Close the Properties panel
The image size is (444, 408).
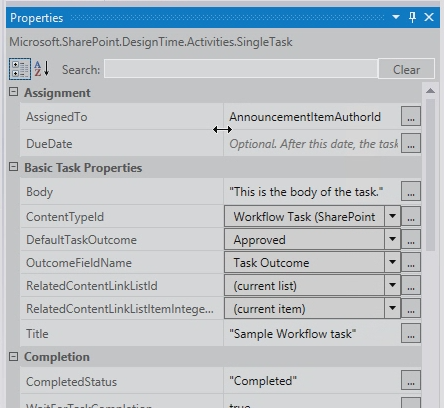point(429,17)
